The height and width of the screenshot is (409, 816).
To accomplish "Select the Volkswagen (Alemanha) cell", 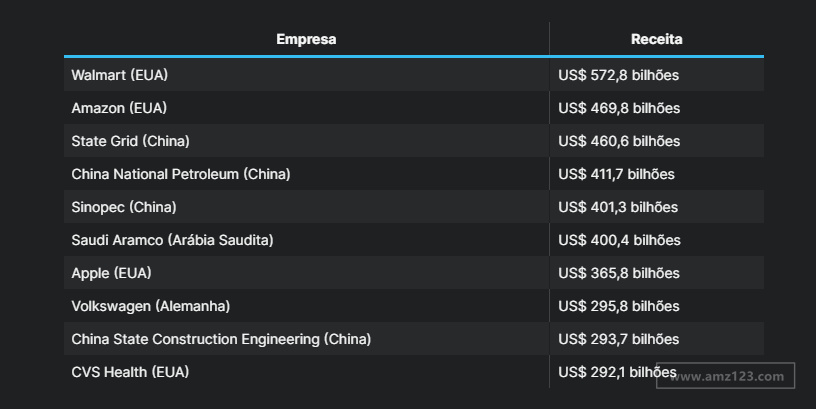I will pos(151,306).
